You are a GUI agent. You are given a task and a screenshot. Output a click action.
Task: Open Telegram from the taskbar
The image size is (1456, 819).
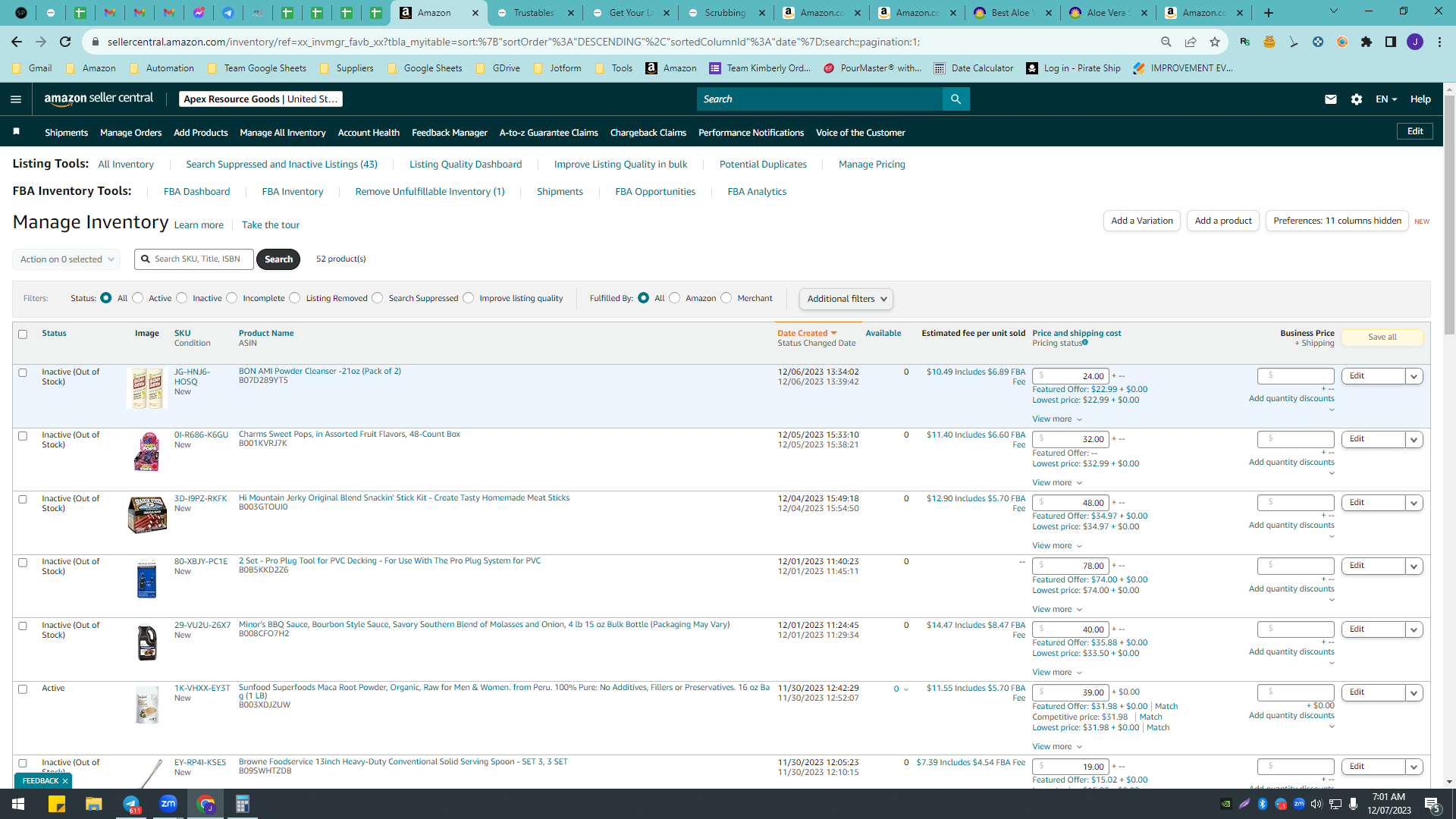click(x=131, y=804)
